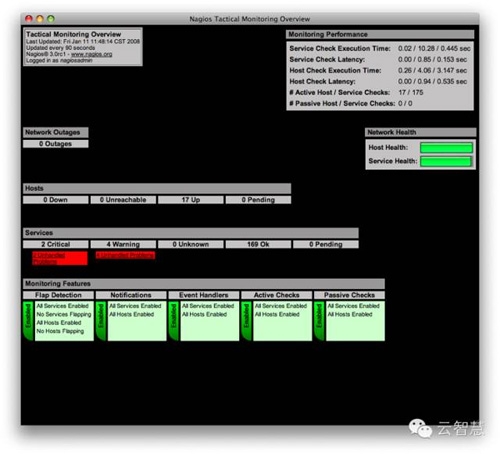The width and height of the screenshot is (500, 454).
Task: Click the Passive Checks Enabled green icon
Action: 319,321
